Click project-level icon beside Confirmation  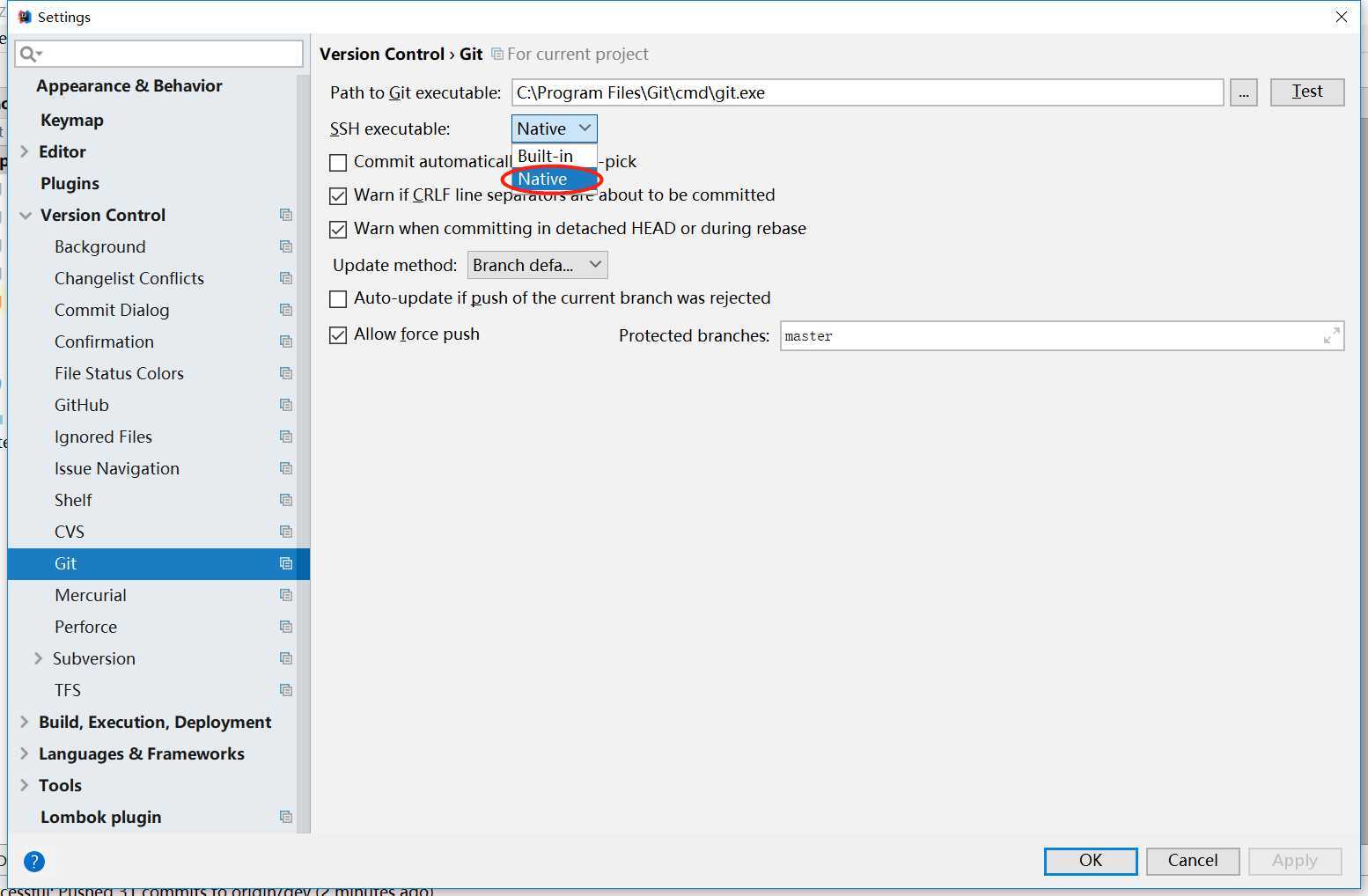(286, 342)
